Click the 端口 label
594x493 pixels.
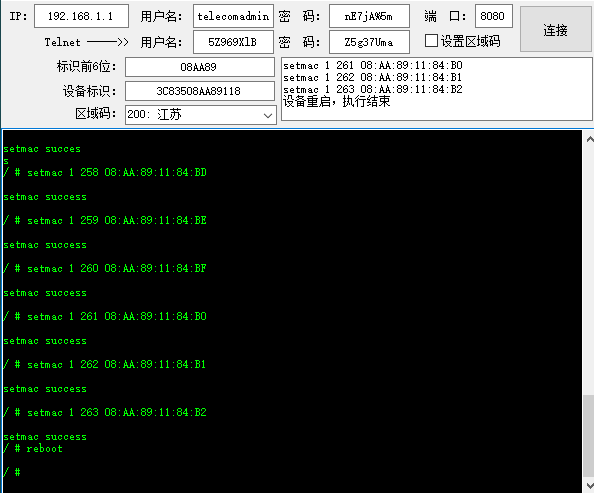(x=445, y=16)
